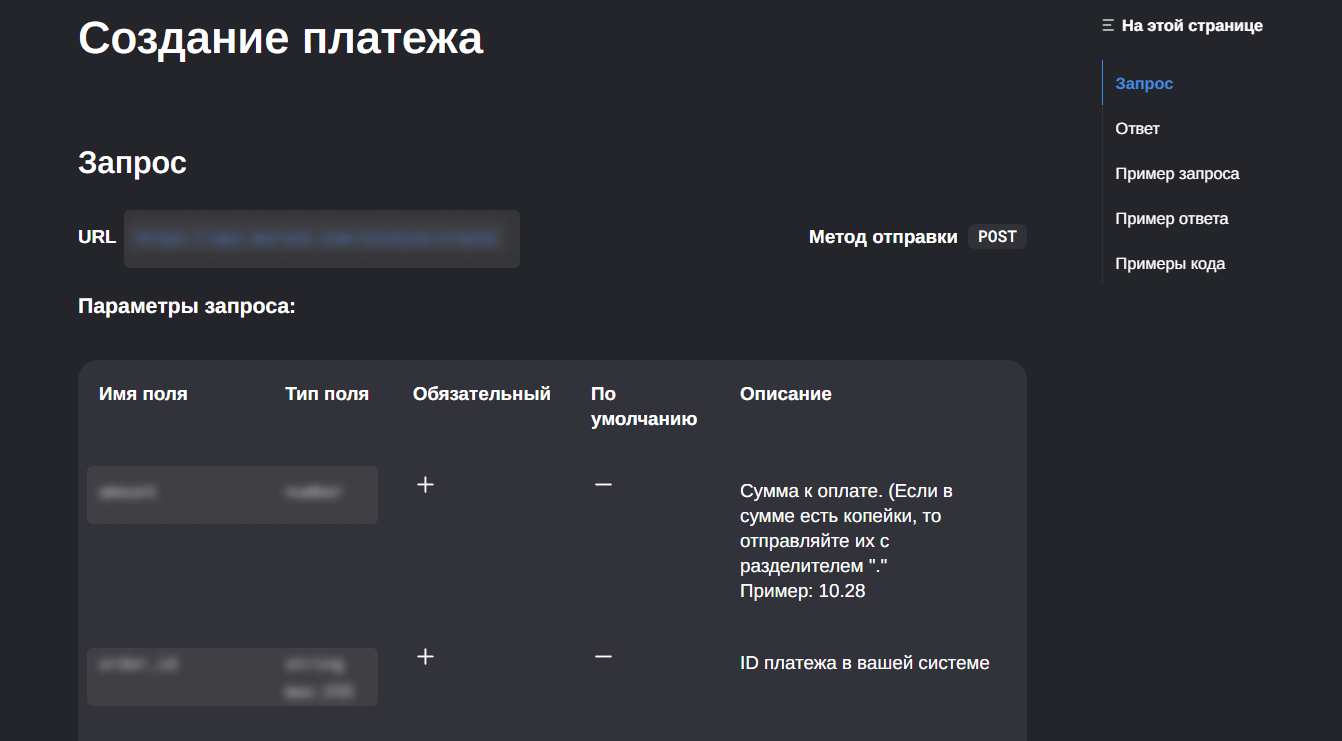Click the "Имя поля" column header

[142, 393]
